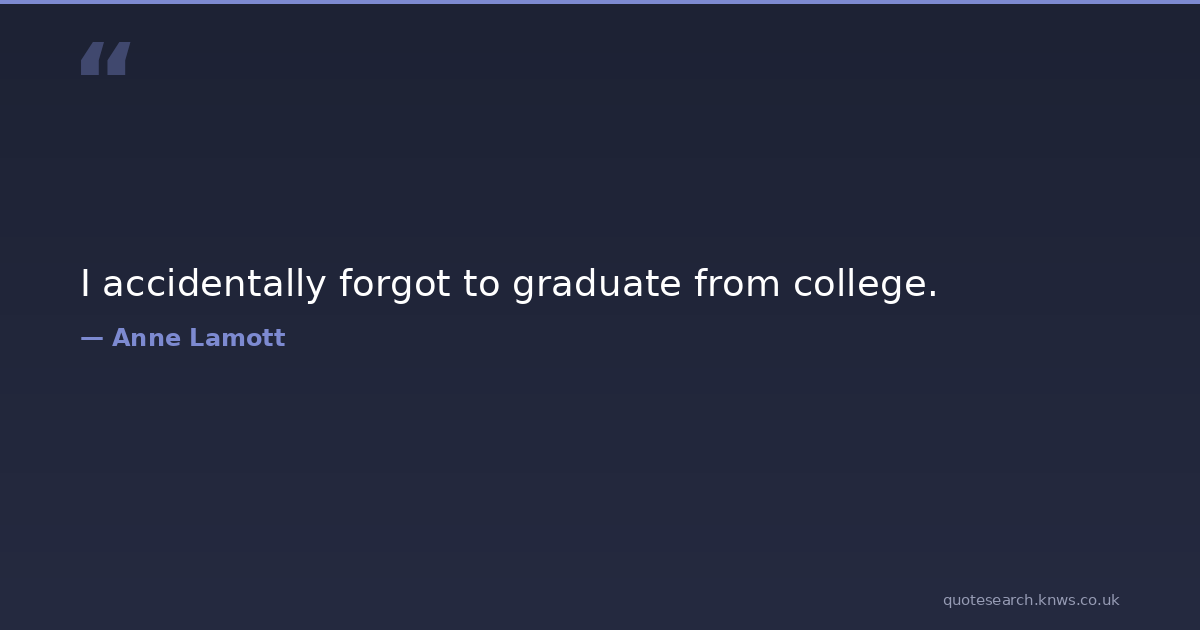Click the em dash before the author name

pyautogui.click(x=91, y=338)
